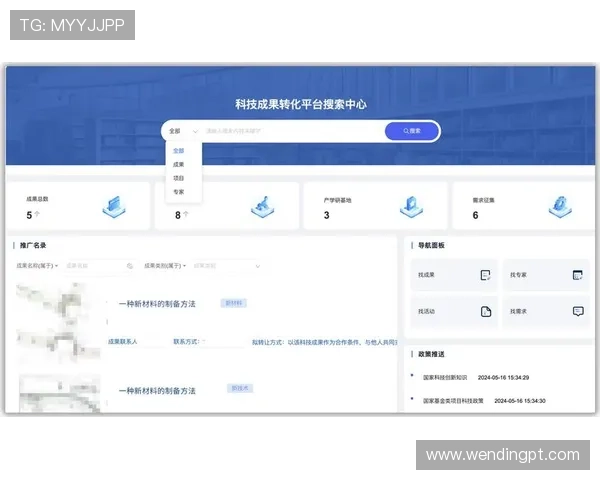
Task: Open thumbnail of the 新材料 tagged result
Action: pyautogui.click(x=59, y=322)
